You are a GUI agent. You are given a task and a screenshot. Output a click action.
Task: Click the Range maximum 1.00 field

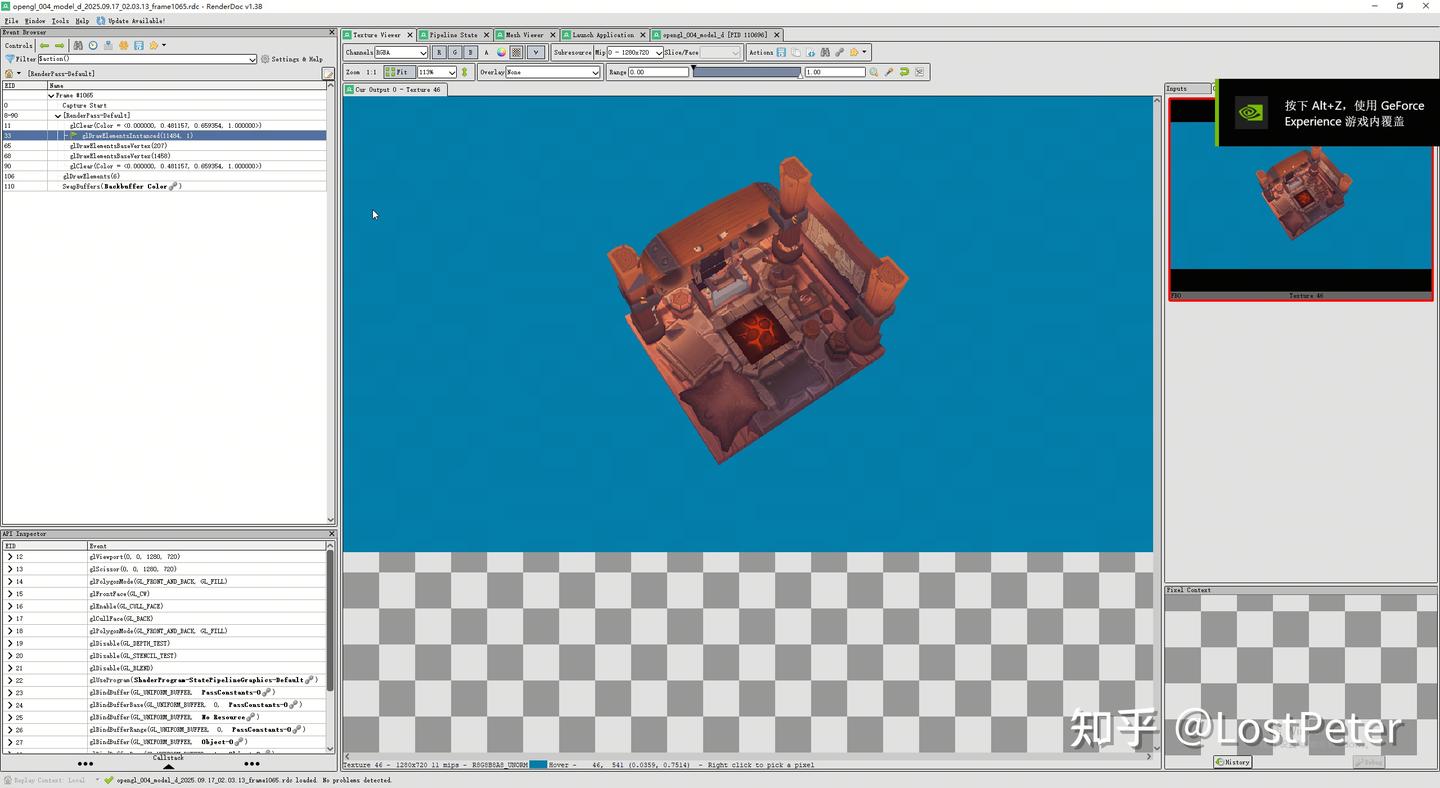835,72
